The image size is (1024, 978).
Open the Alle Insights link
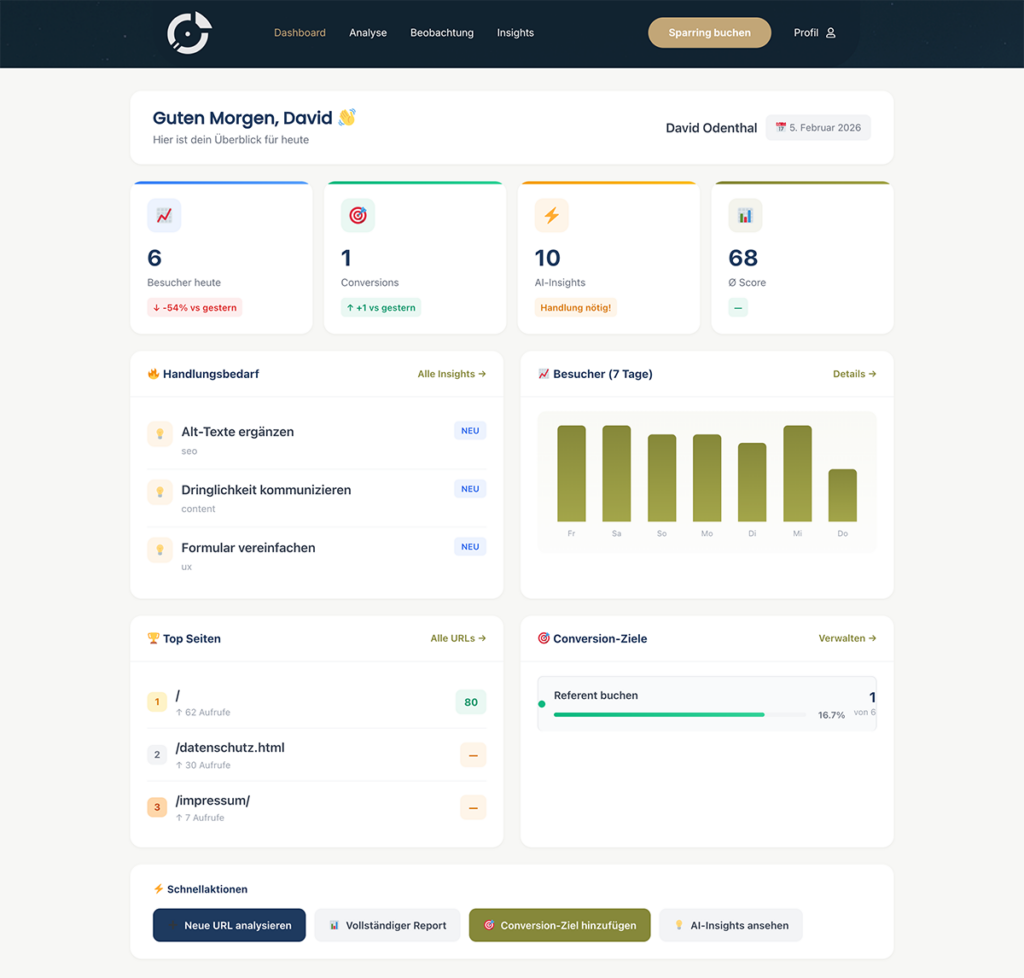[451, 374]
